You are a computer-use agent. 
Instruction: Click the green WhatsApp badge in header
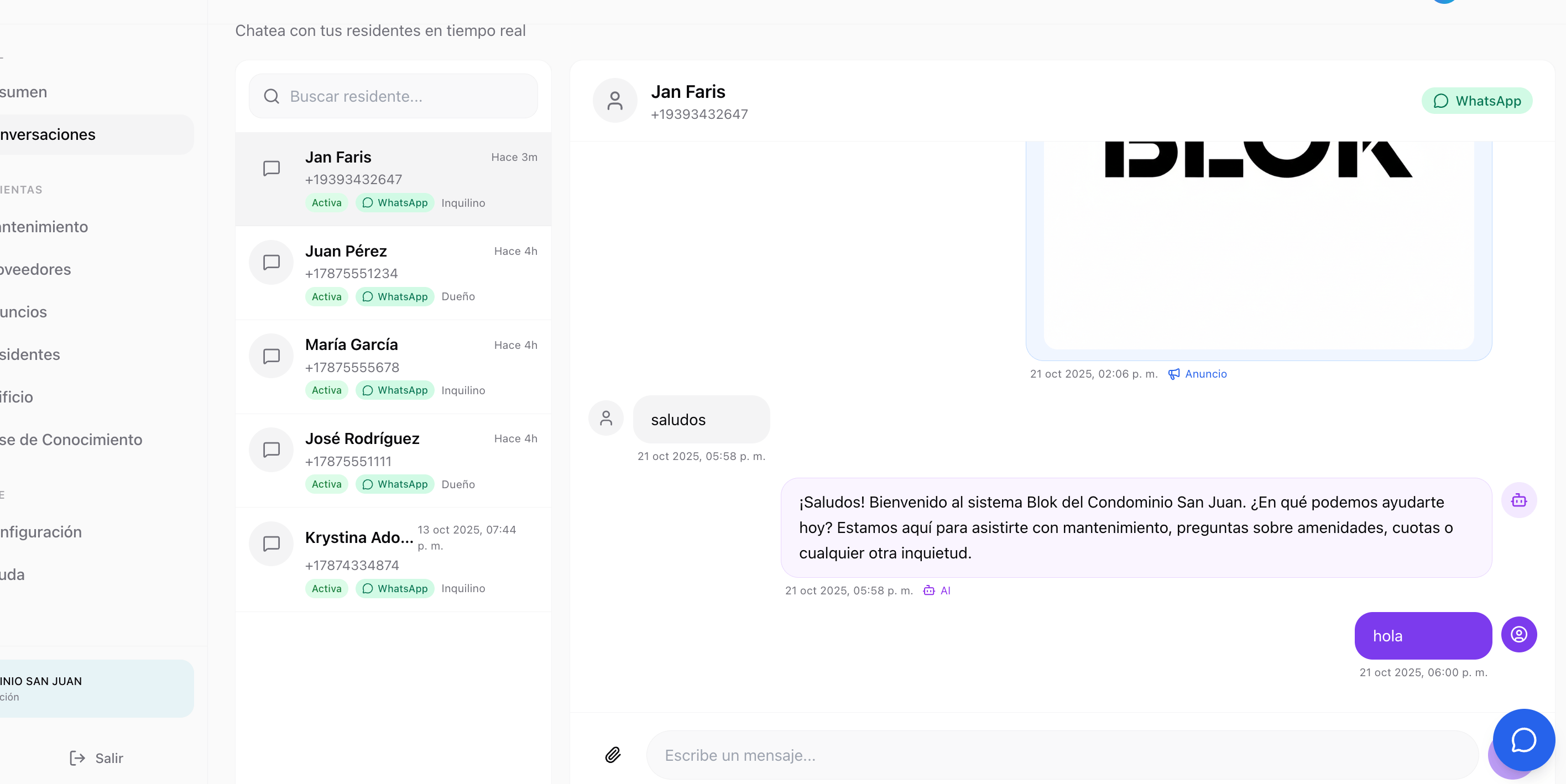point(1476,101)
